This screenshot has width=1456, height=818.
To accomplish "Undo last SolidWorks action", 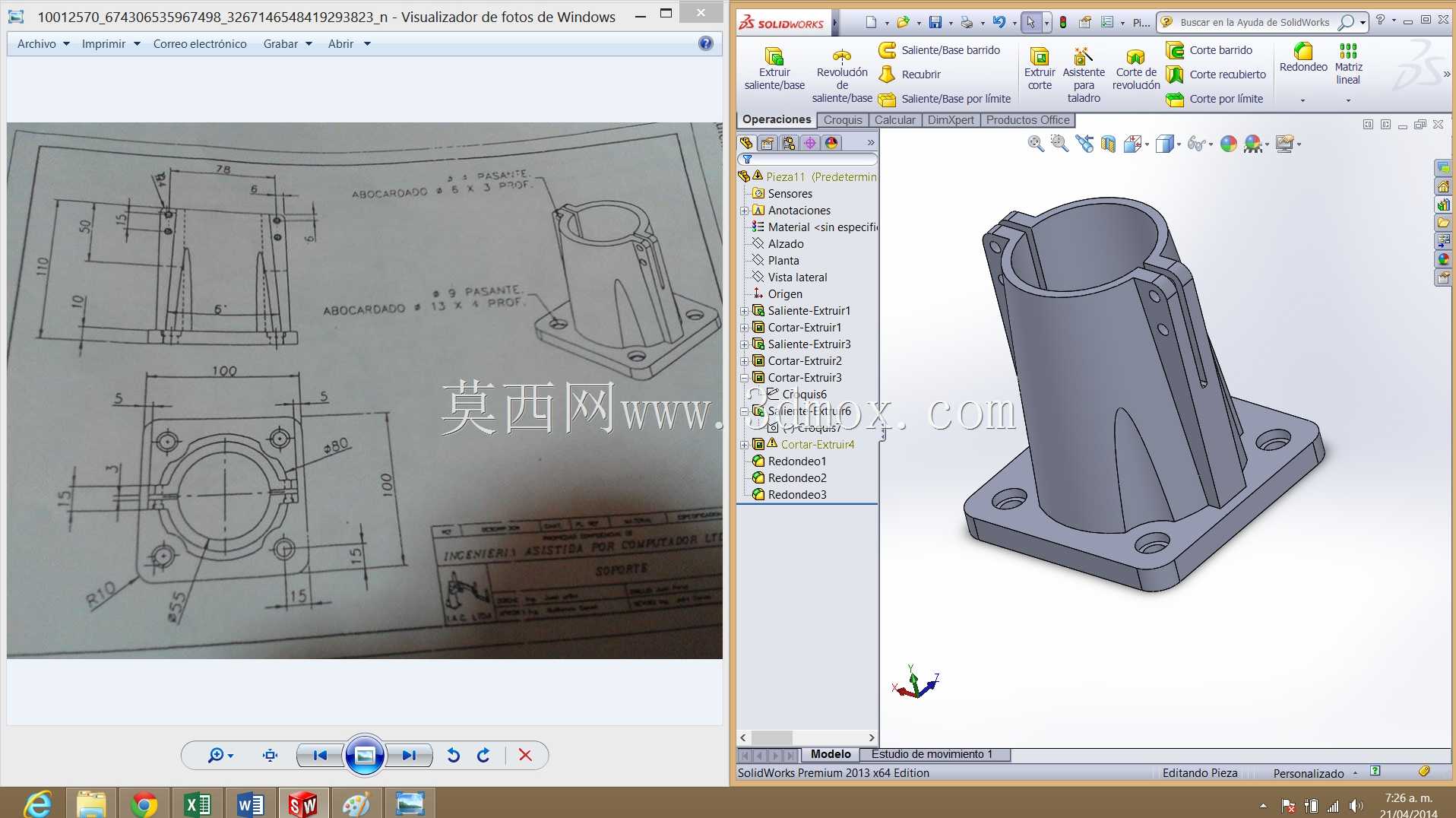I will [x=999, y=22].
